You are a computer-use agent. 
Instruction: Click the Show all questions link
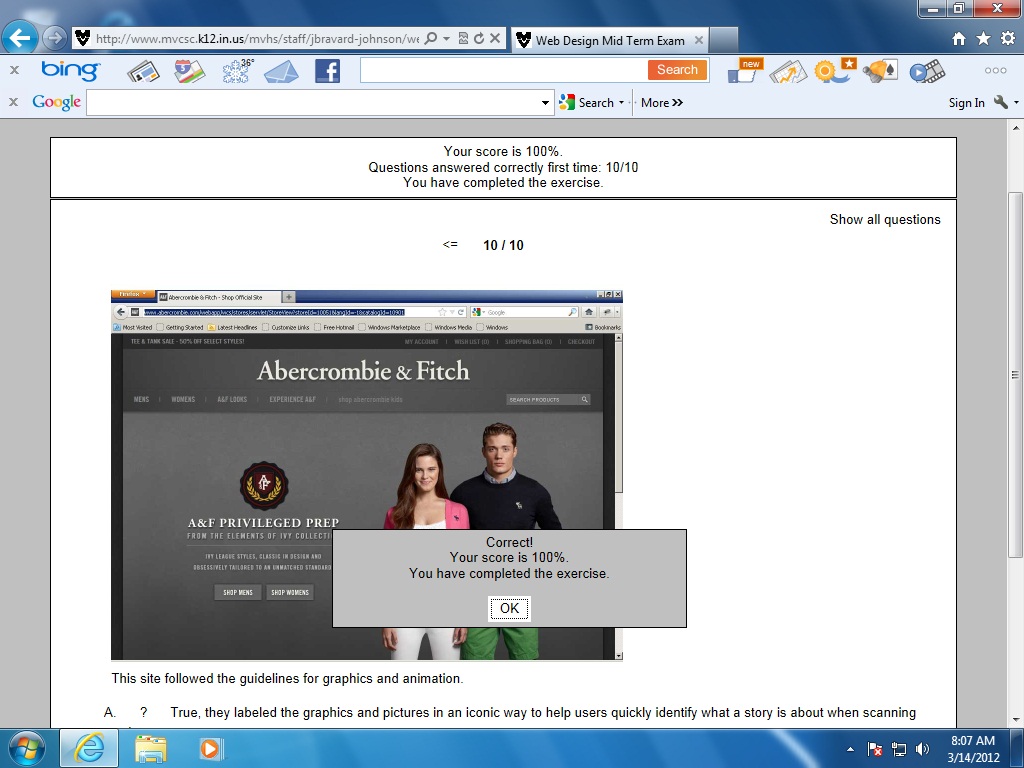(x=885, y=219)
